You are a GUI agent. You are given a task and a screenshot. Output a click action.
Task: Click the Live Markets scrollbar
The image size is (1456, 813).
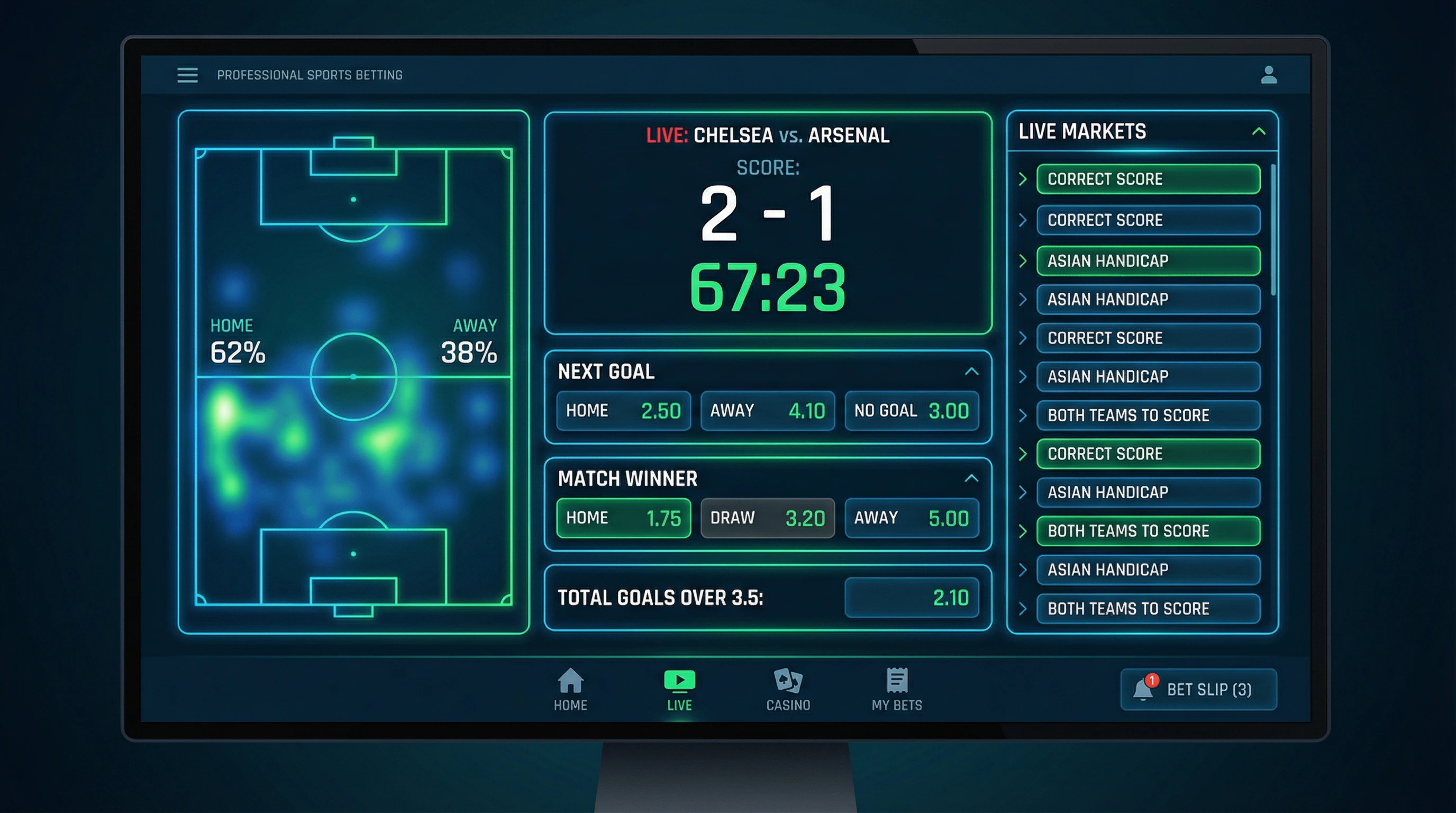(x=1273, y=229)
